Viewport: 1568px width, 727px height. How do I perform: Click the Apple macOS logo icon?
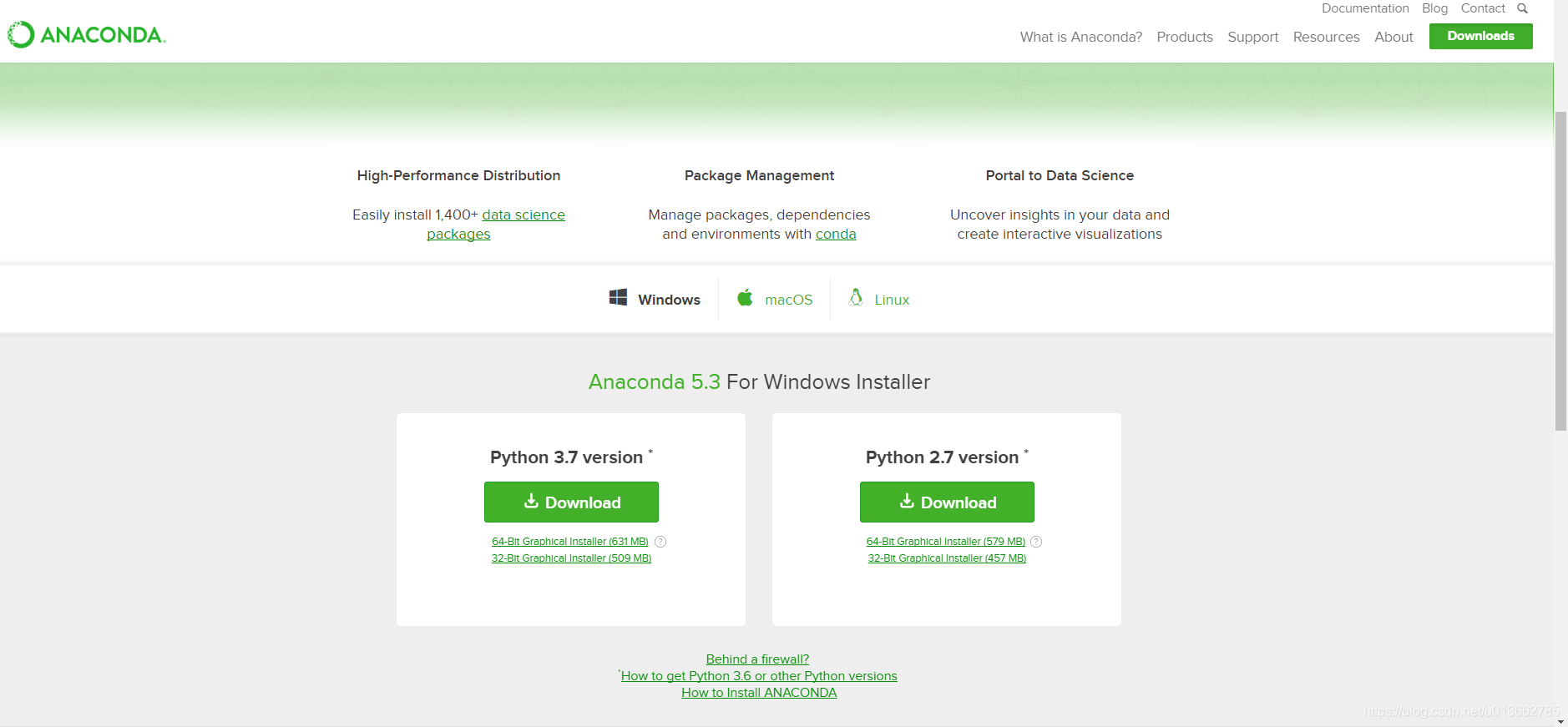click(x=745, y=297)
